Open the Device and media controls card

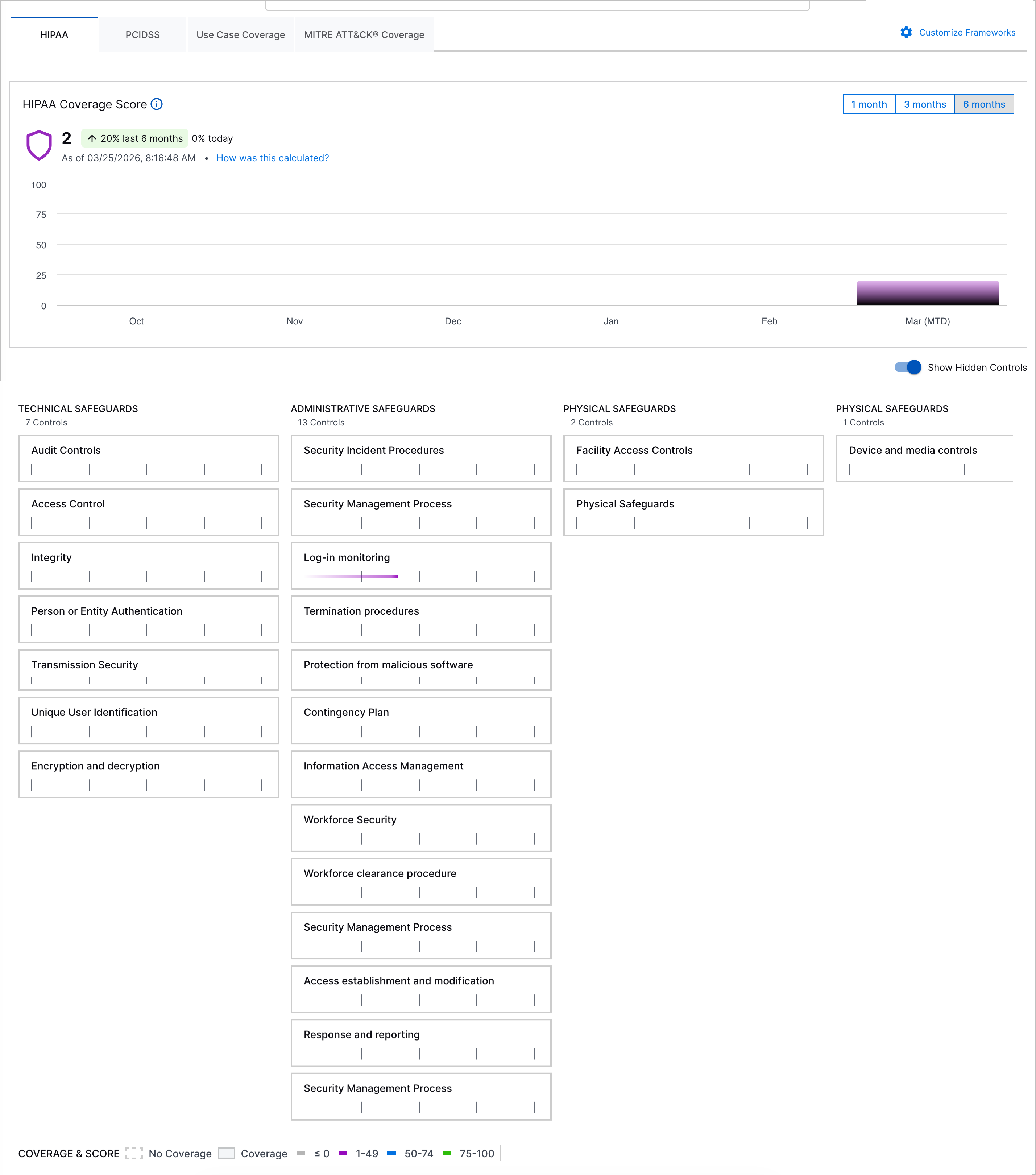click(923, 458)
